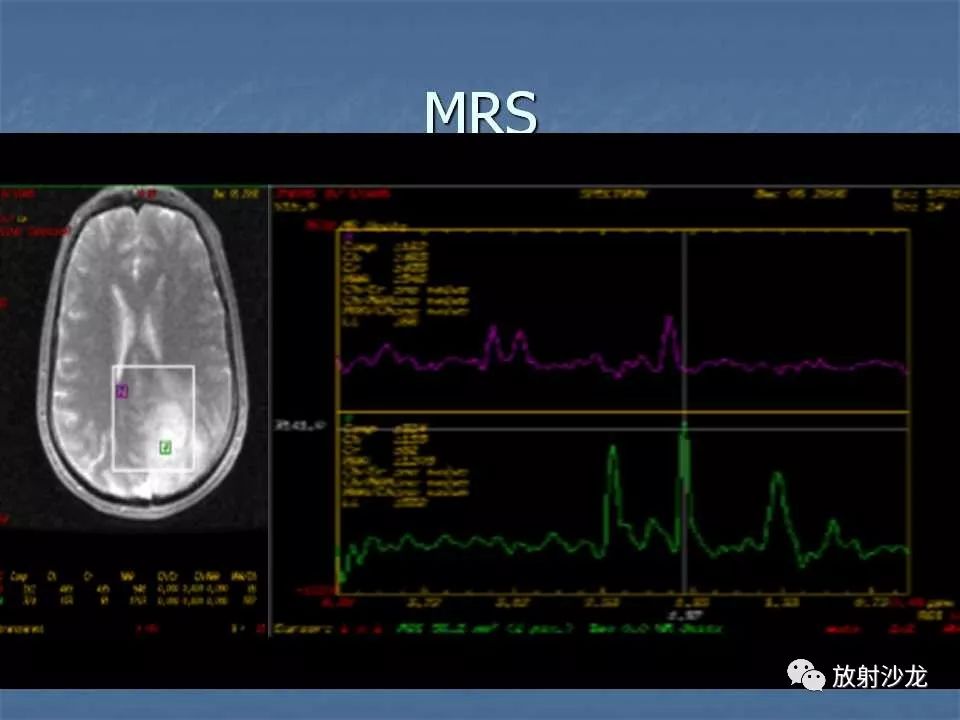Select the purple voxel marker on brain image

pyautogui.click(x=122, y=391)
